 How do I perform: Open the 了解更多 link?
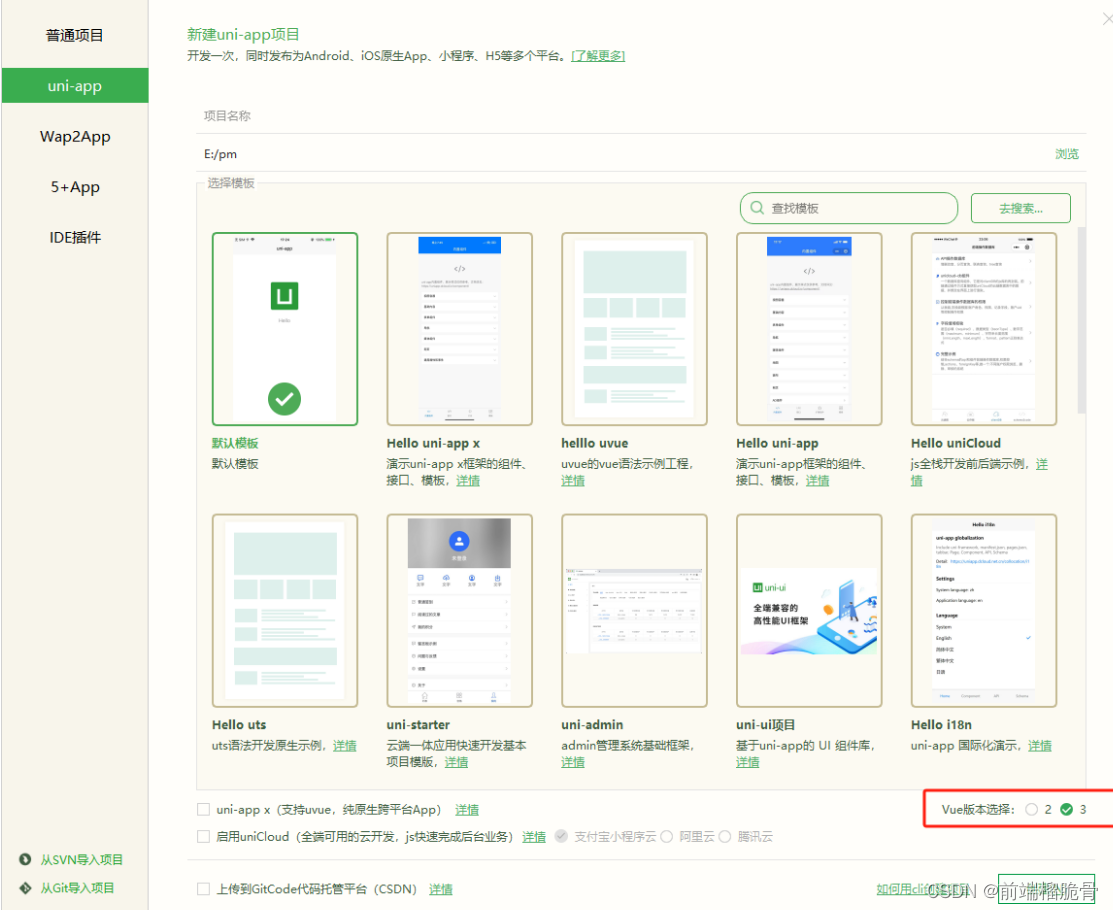tap(597, 56)
